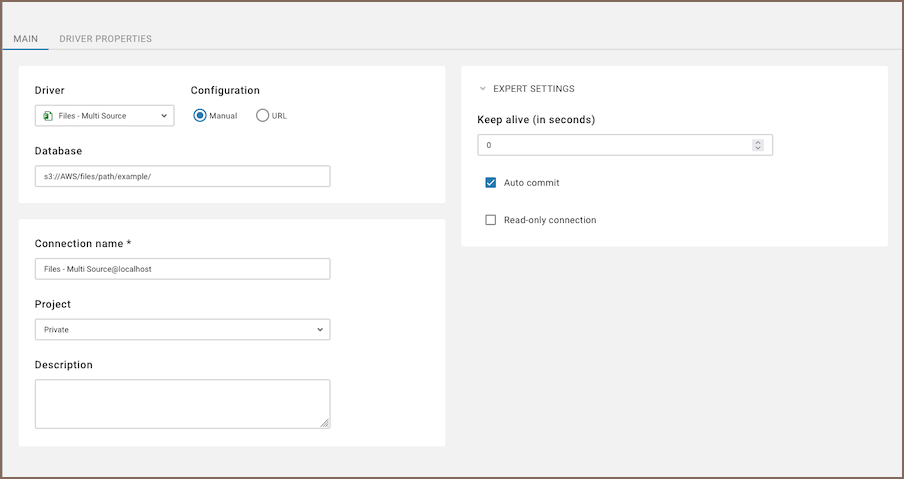Increase Keep alive value with up arrow
The width and height of the screenshot is (904, 479).
click(x=758, y=142)
